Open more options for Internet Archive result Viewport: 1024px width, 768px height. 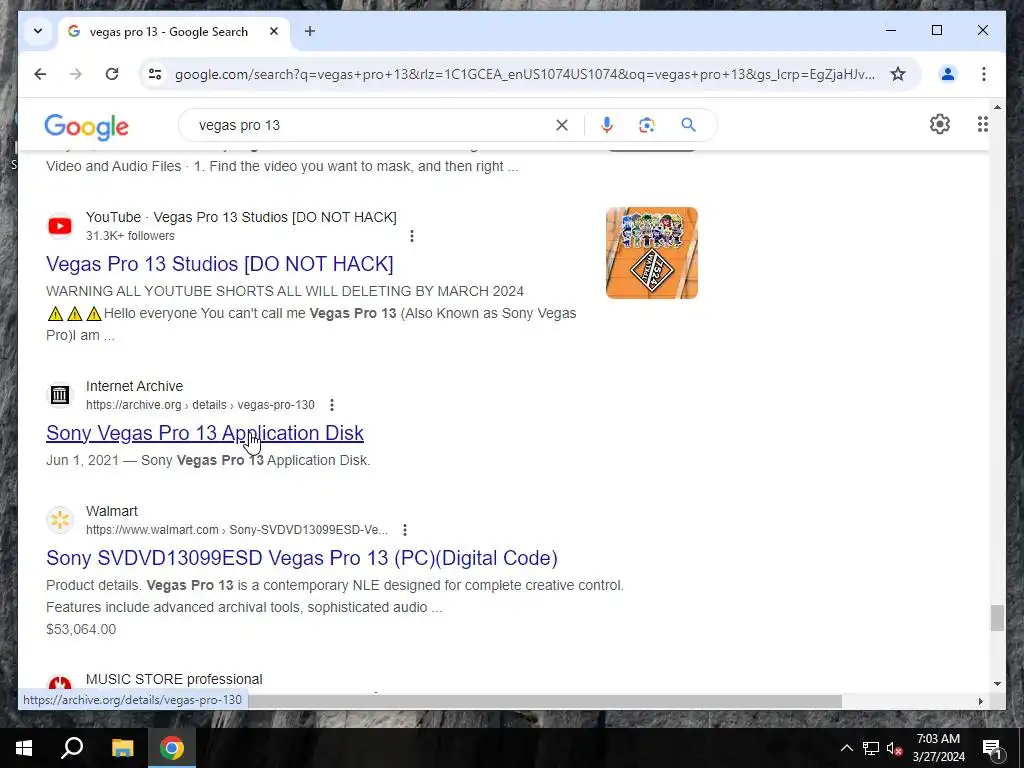coord(332,405)
